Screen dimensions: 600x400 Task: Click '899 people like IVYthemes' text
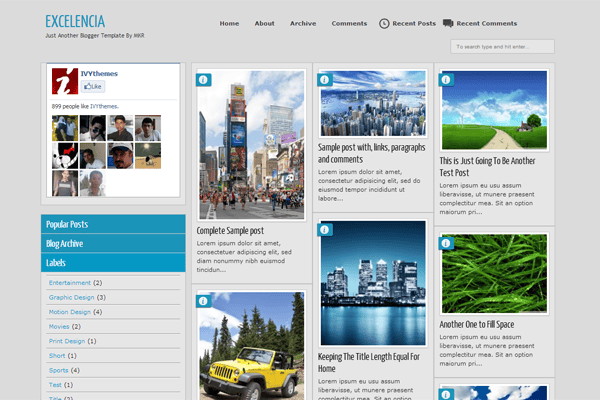85,106
